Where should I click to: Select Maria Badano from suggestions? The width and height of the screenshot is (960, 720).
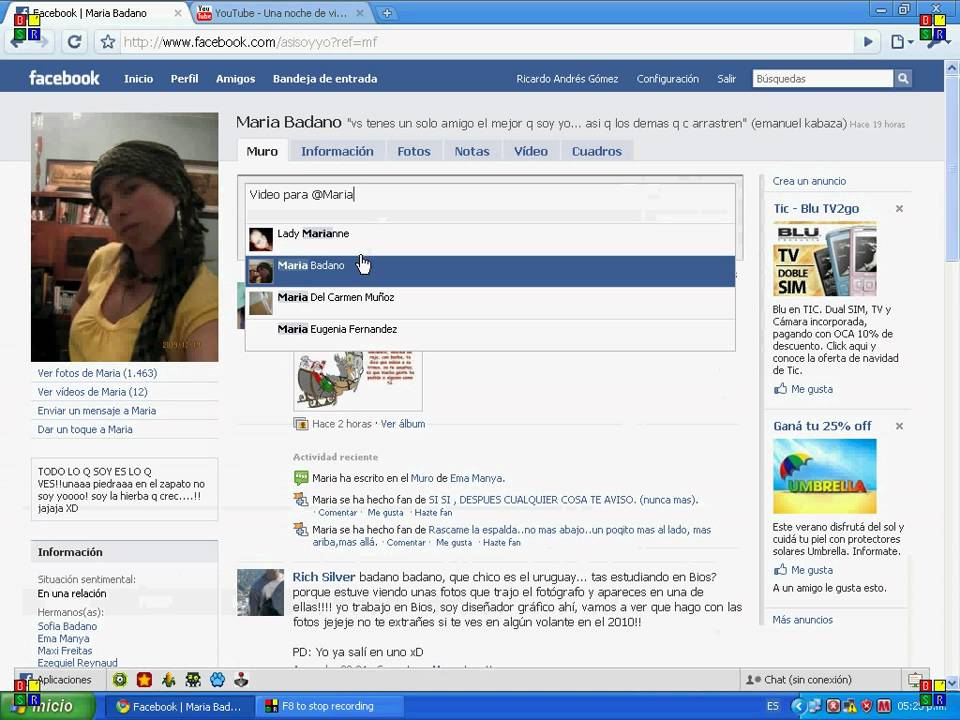point(490,271)
